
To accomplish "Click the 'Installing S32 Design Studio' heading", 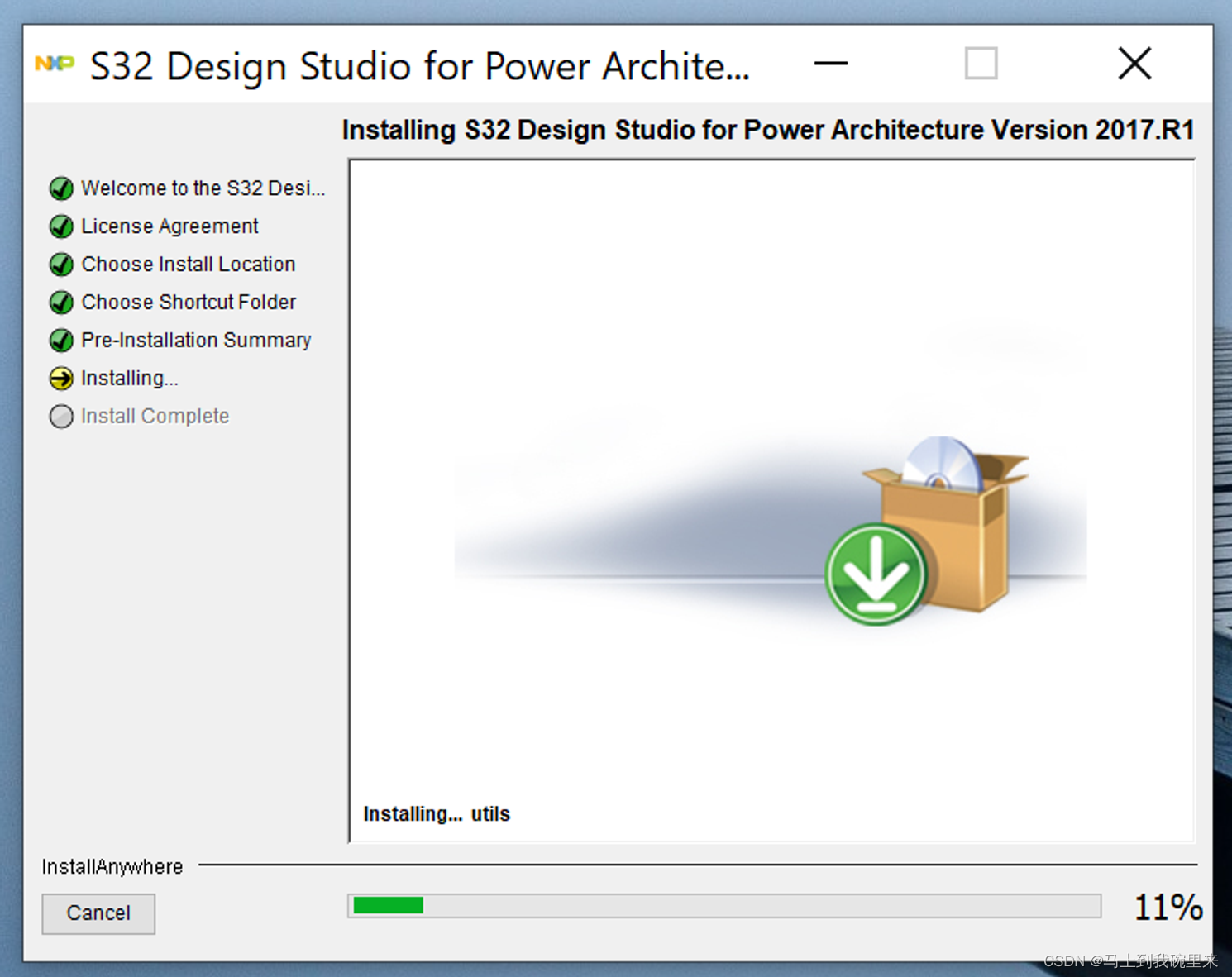I will [768, 130].
